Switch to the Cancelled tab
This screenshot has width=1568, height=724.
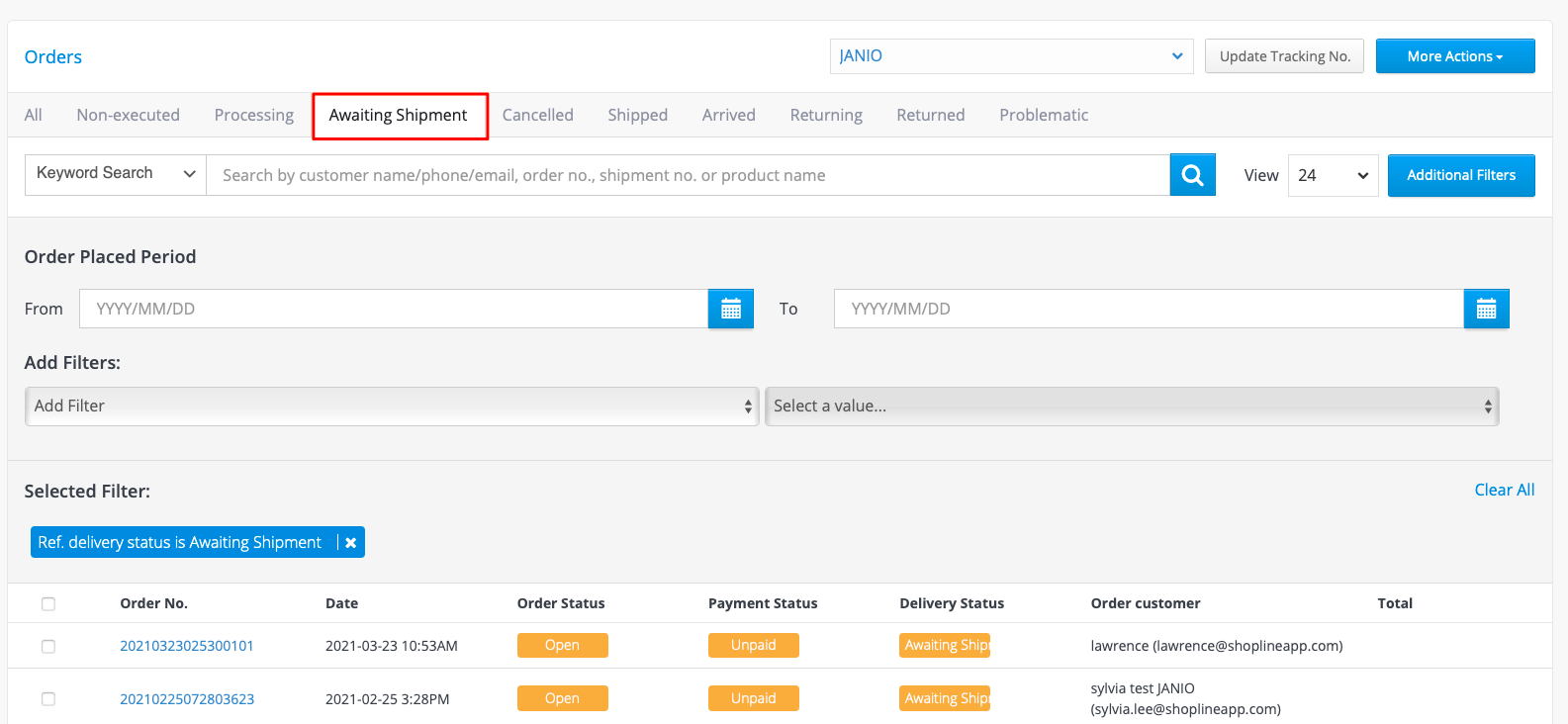[538, 115]
